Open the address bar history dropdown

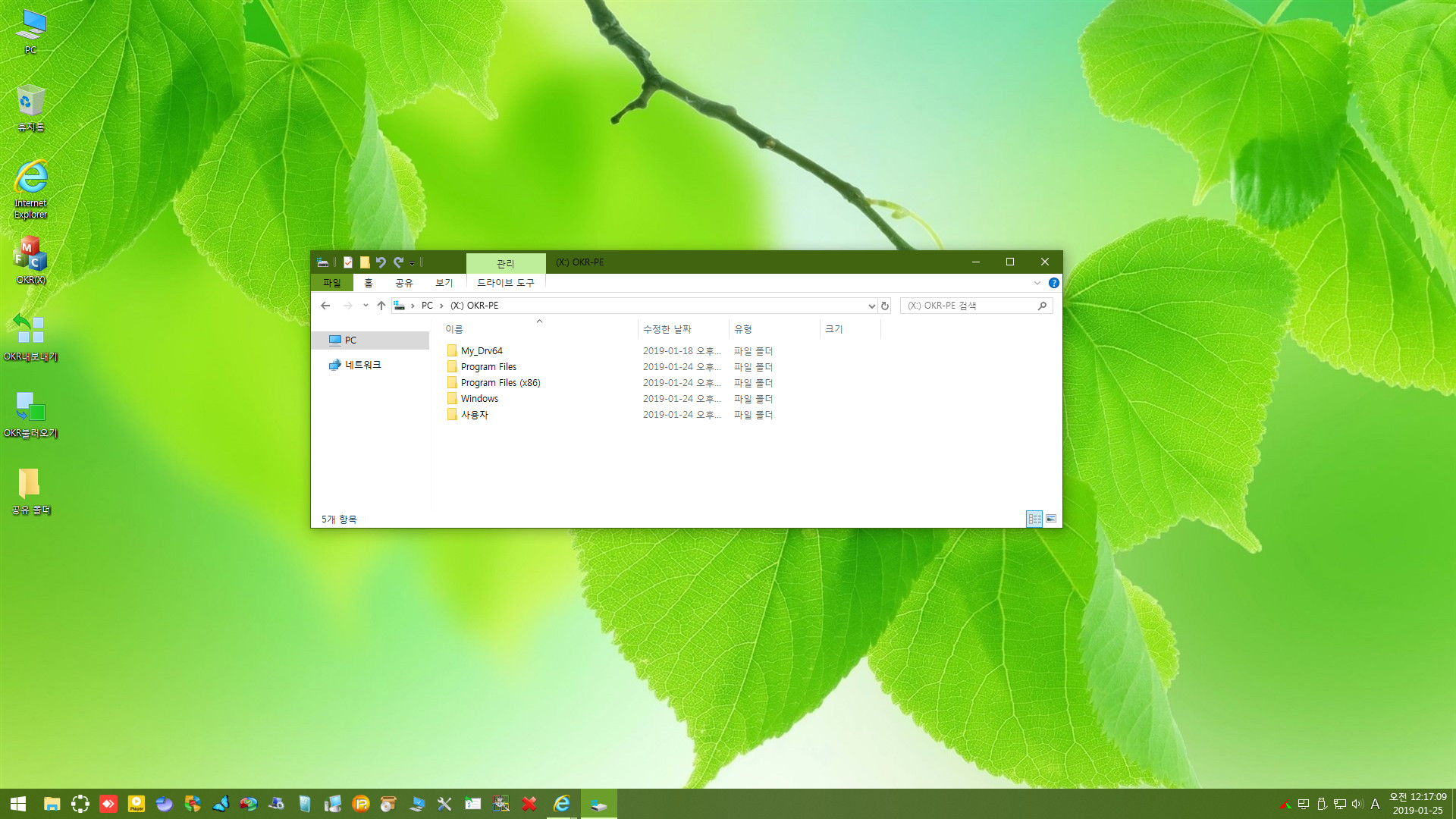871,306
